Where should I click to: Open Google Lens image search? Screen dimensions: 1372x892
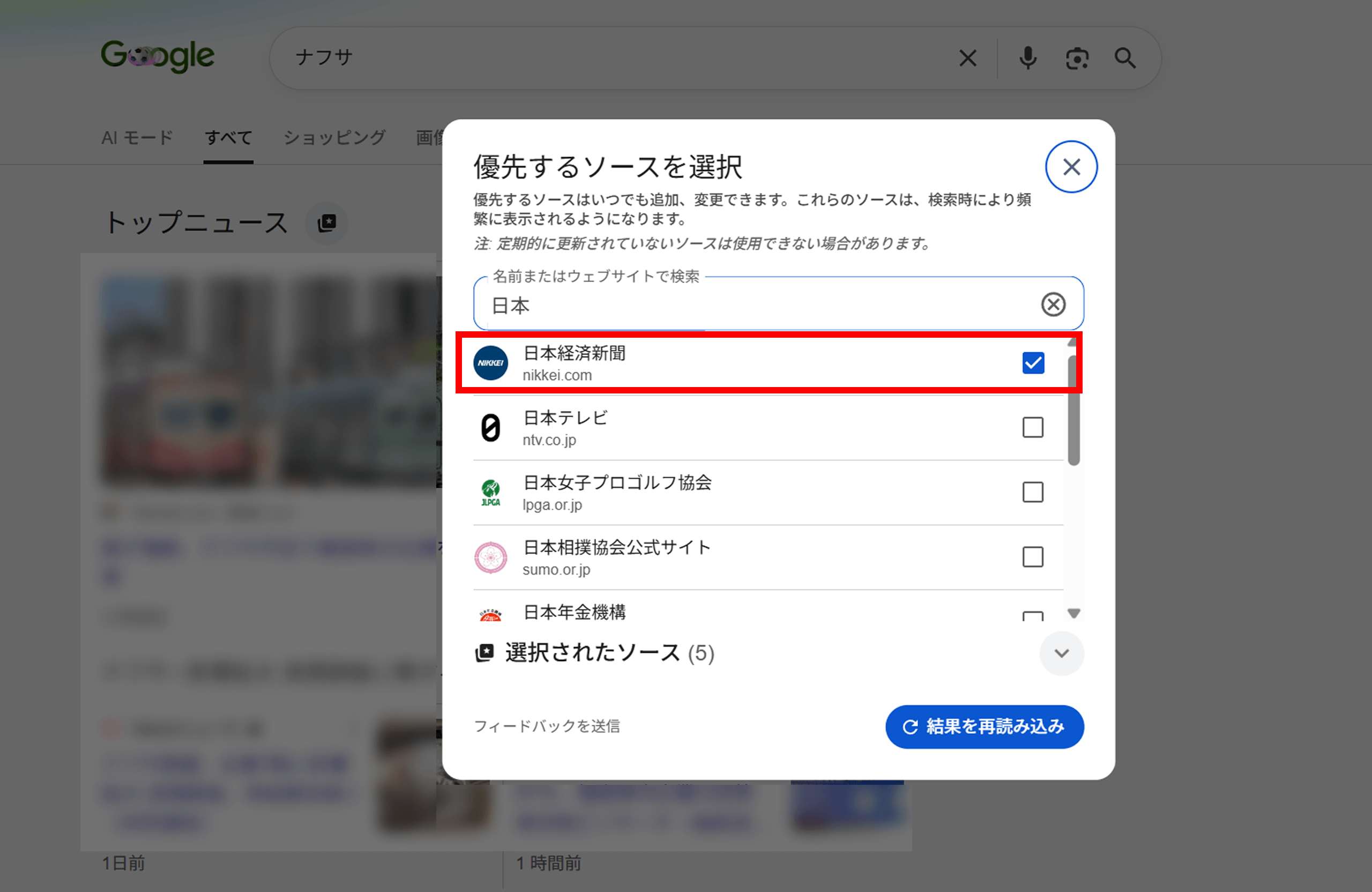pos(1077,58)
